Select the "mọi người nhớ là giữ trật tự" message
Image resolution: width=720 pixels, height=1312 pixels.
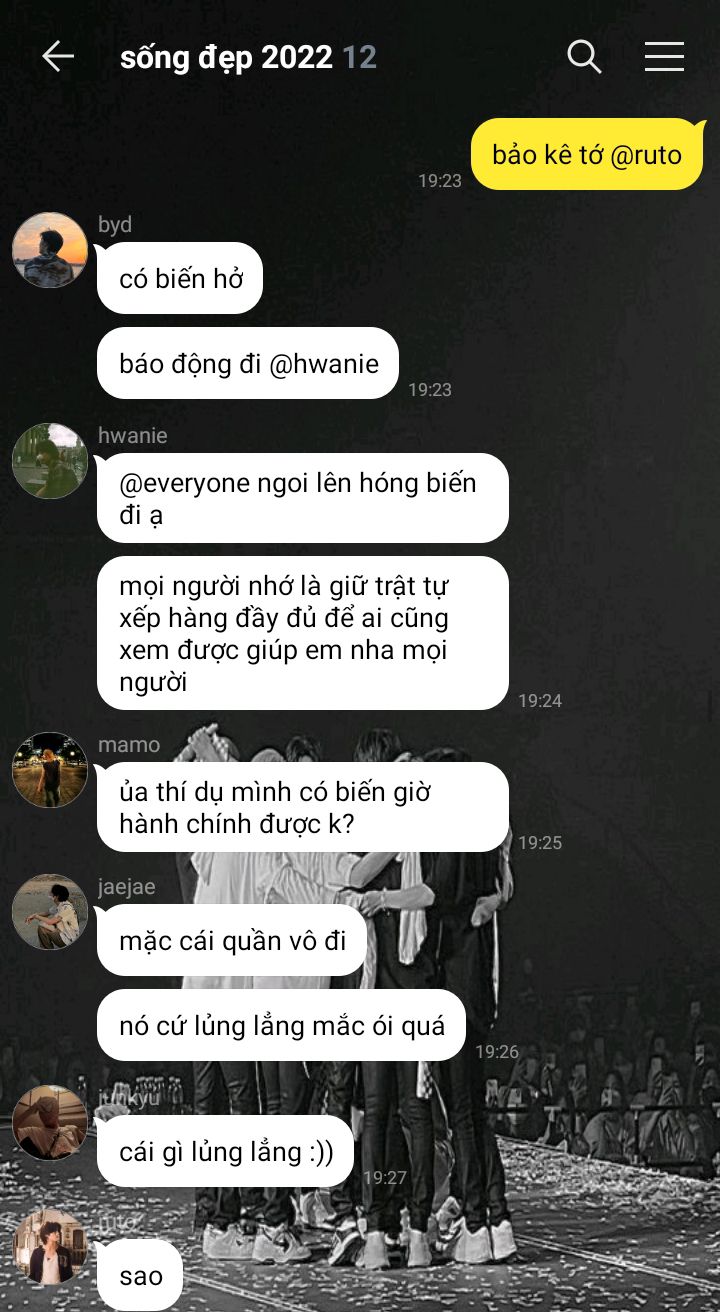[x=303, y=633]
